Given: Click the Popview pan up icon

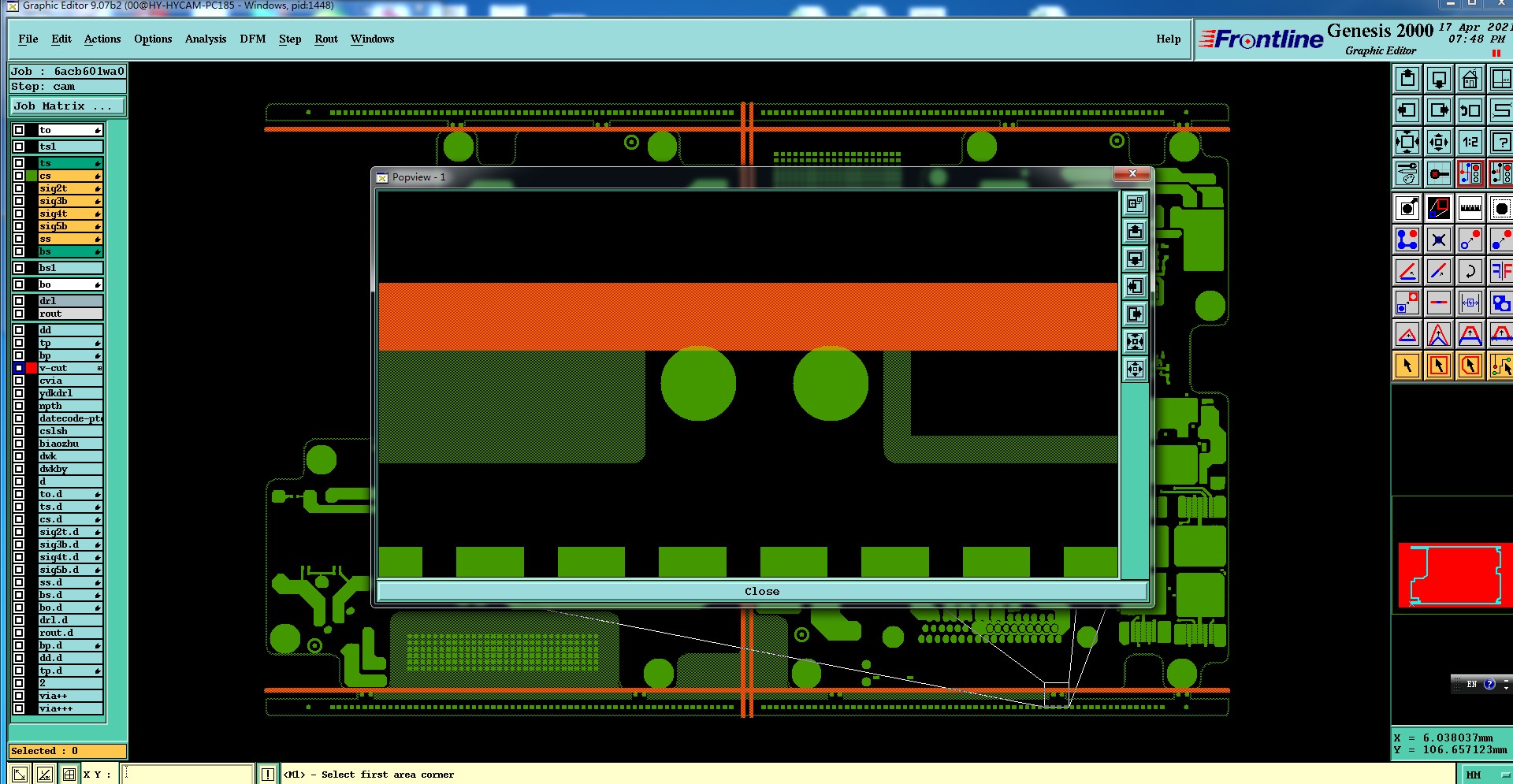Looking at the screenshot, I should click(x=1135, y=231).
